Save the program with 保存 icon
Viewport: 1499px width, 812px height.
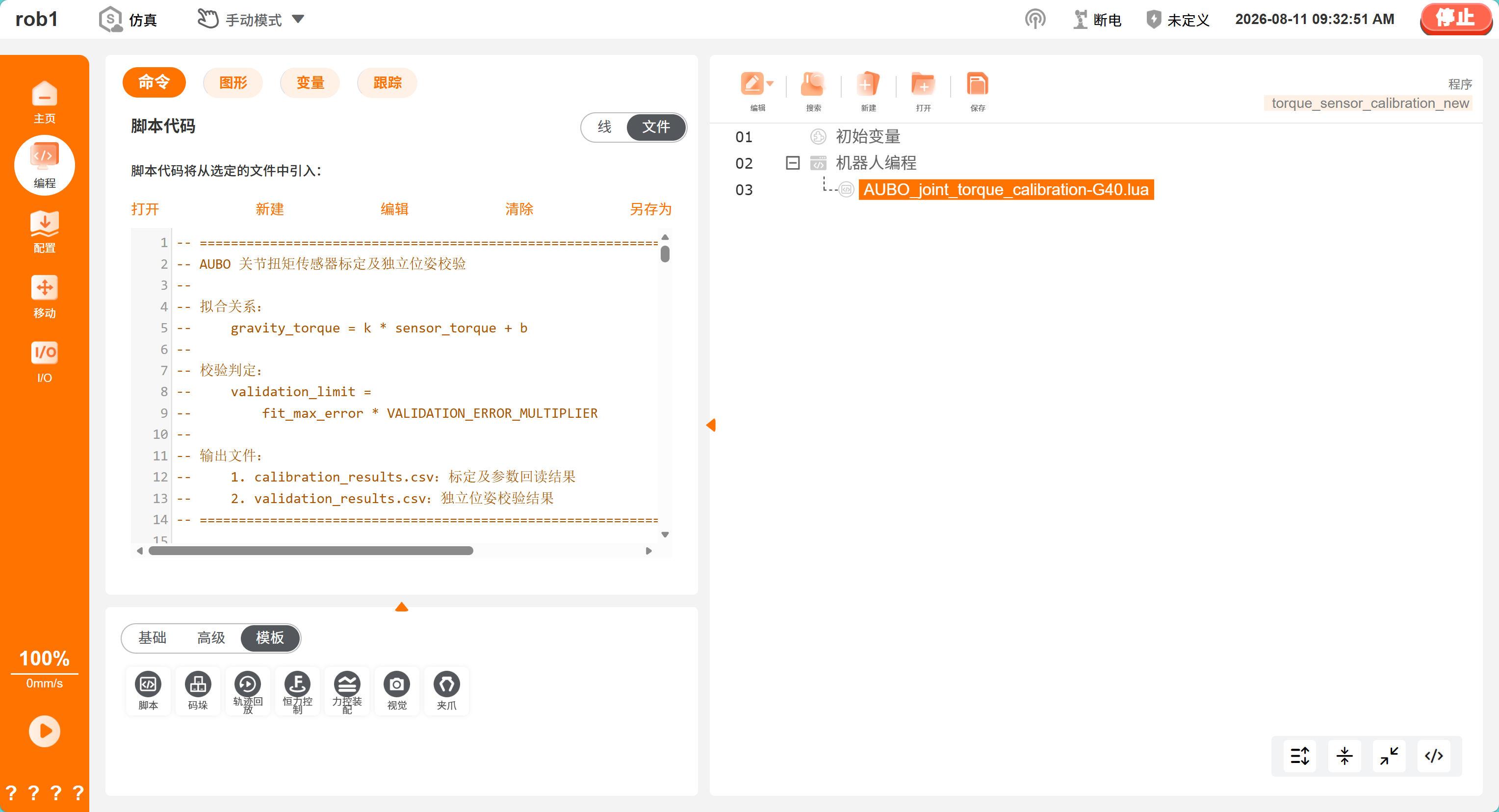point(978,91)
